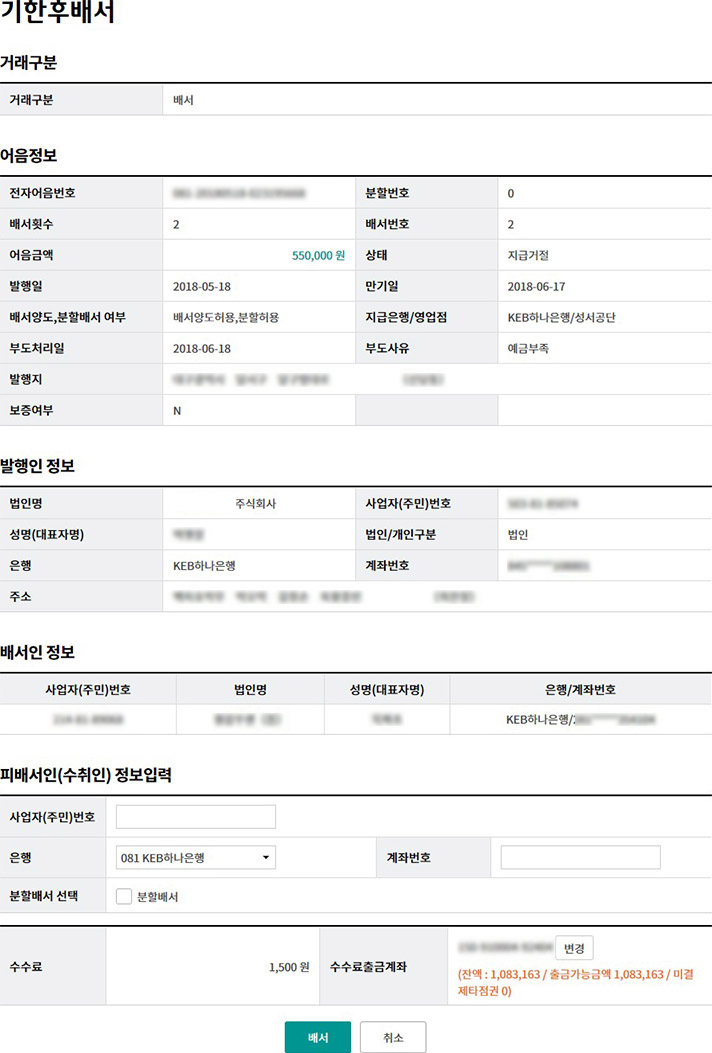
Task: Click the 상태 value 지급거절
Action: (x=528, y=255)
